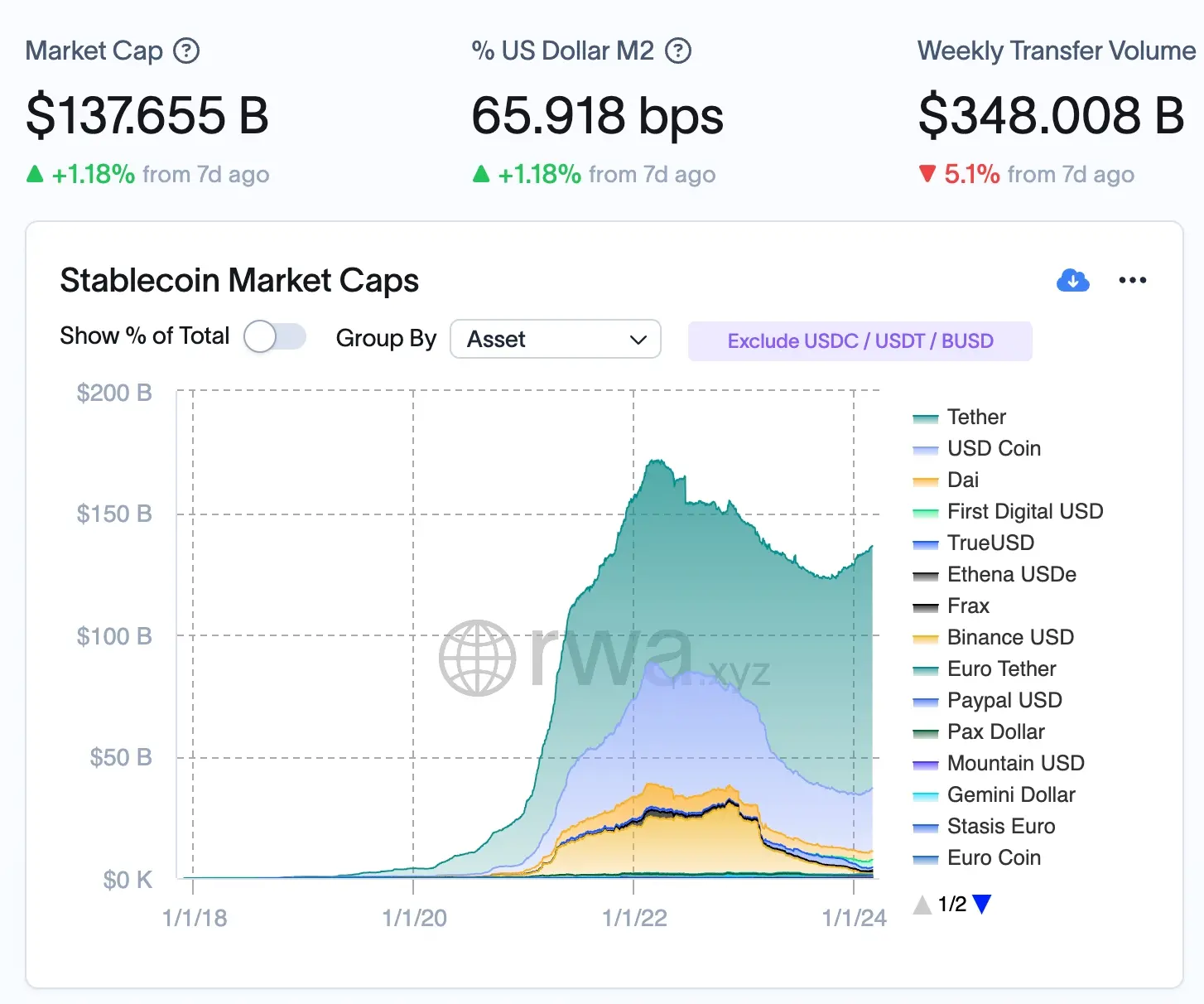The width and height of the screenshot is (1204, 1004).
Task: Click the 65.918 bps value
Action: [597, 115]
